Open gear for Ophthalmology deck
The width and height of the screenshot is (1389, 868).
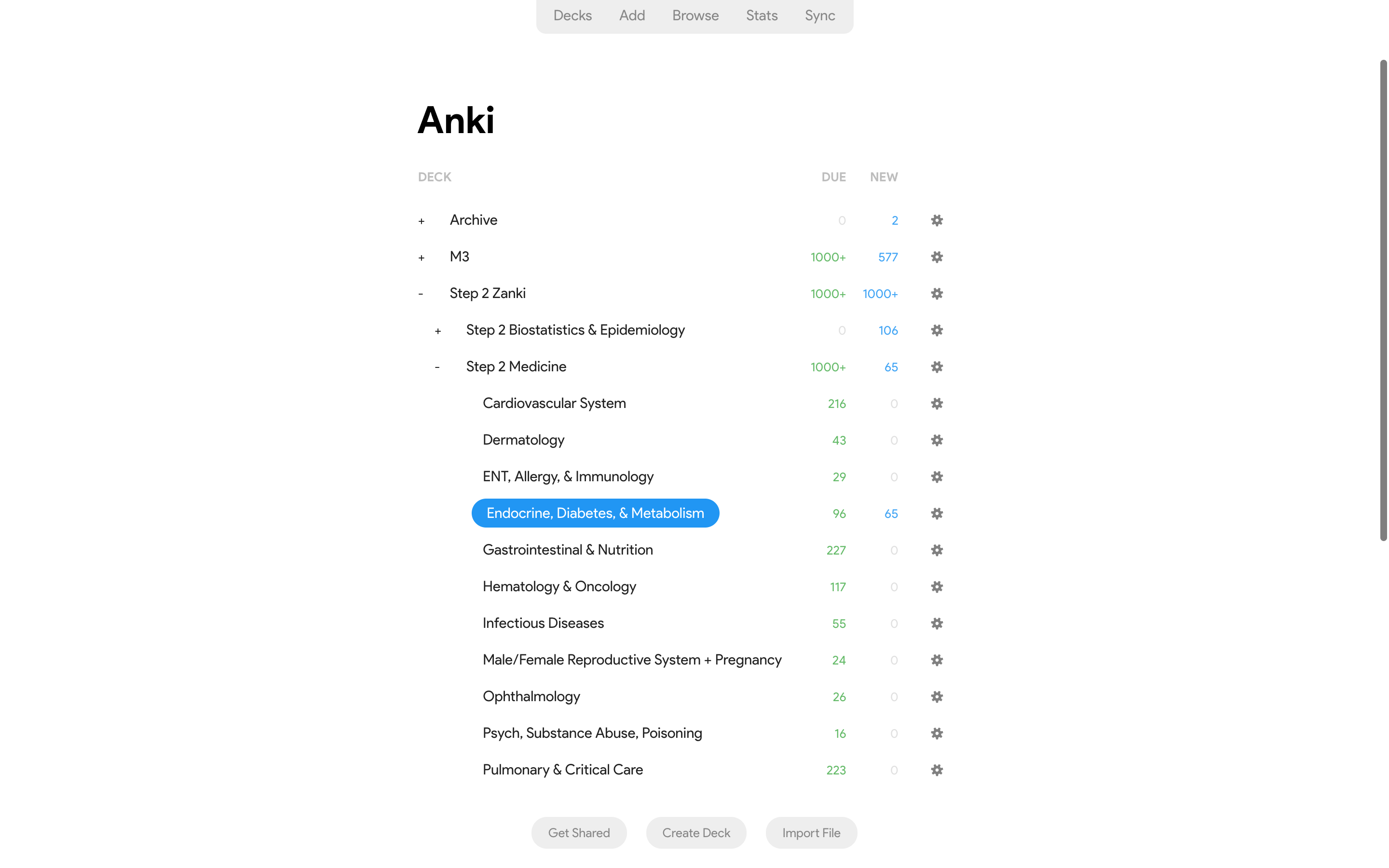pos(937,697)
